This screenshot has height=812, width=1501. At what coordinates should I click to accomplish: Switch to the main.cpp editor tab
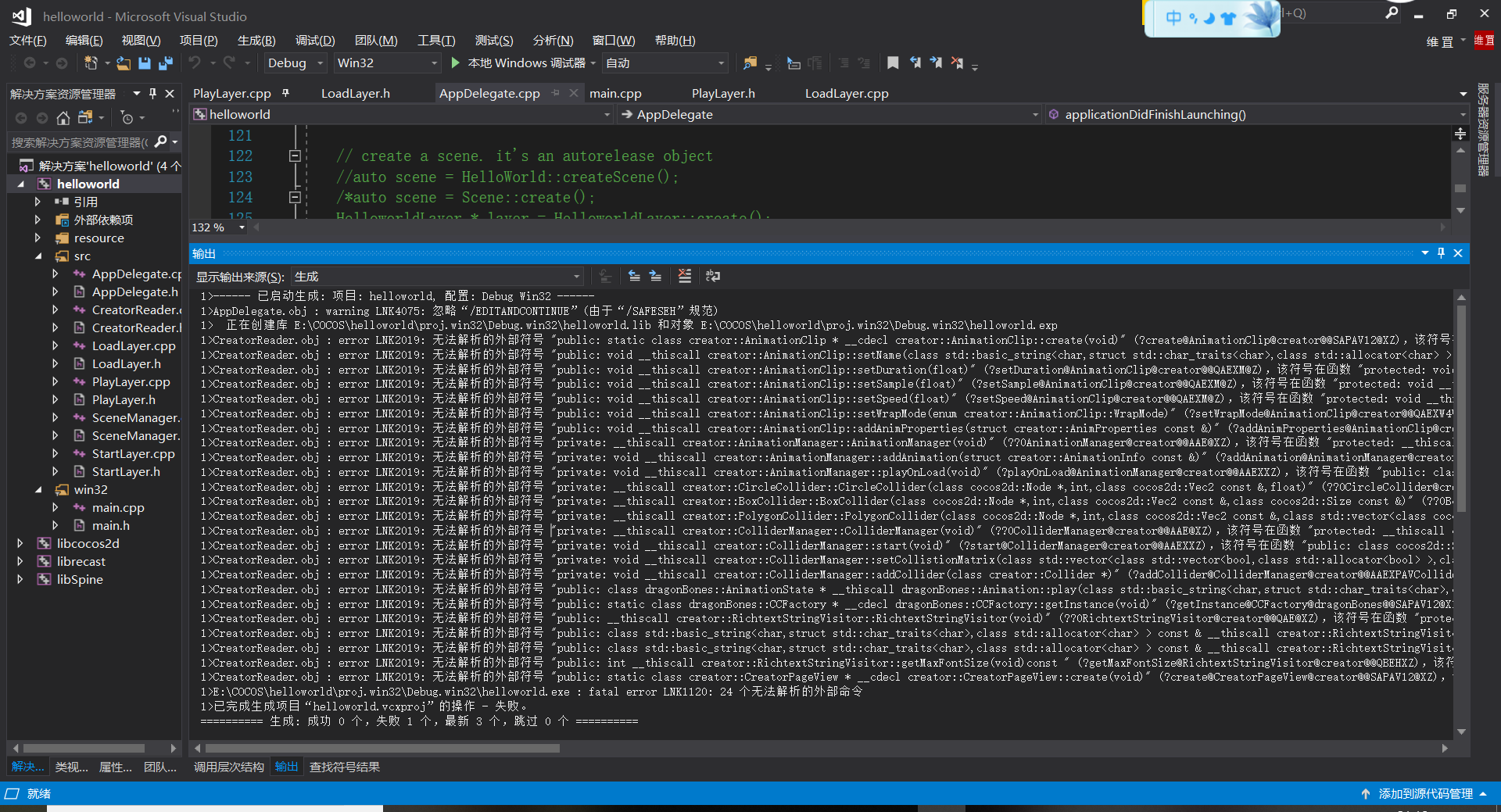click(615, 93)
